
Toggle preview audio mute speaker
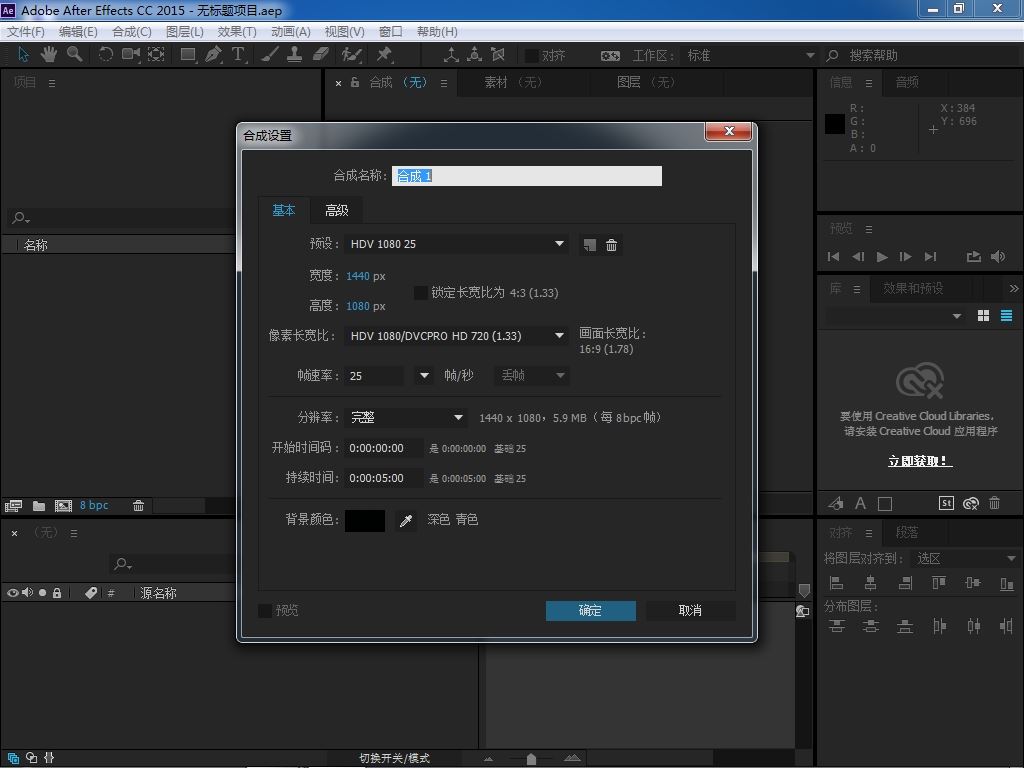tap(997, 257)
